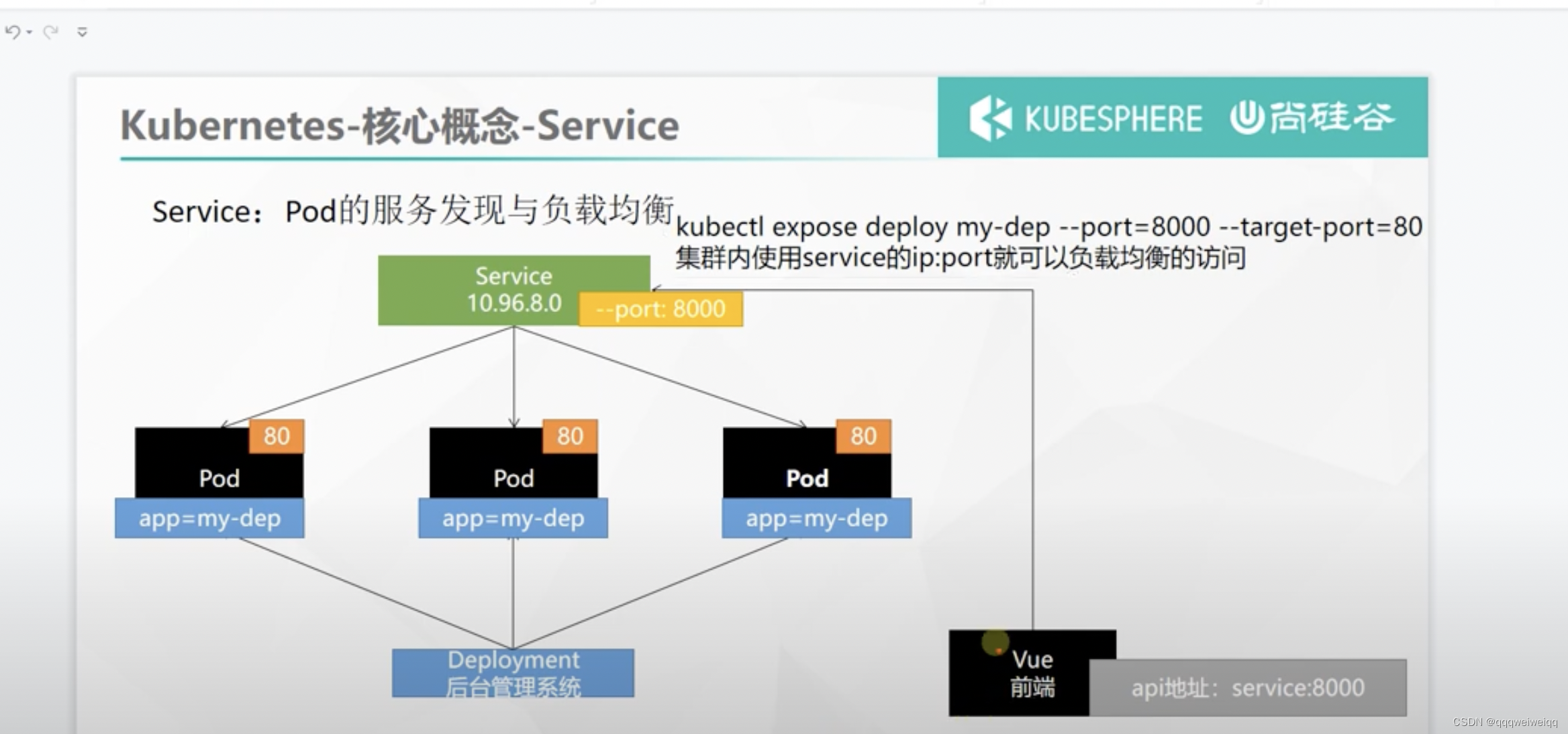Click the black Vue 前端 box

click(x=1032, y=673)
